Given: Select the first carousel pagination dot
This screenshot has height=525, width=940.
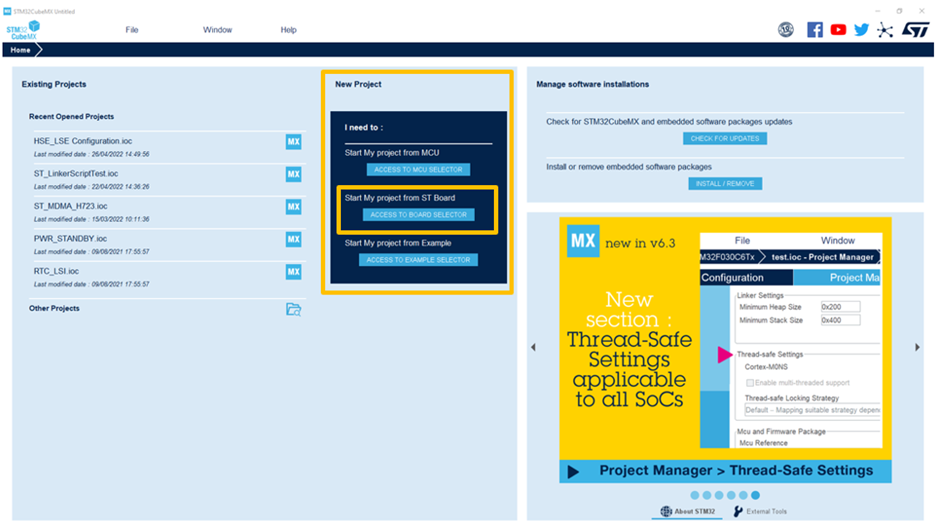Looking at the screenshot, I should coord(694,495).
